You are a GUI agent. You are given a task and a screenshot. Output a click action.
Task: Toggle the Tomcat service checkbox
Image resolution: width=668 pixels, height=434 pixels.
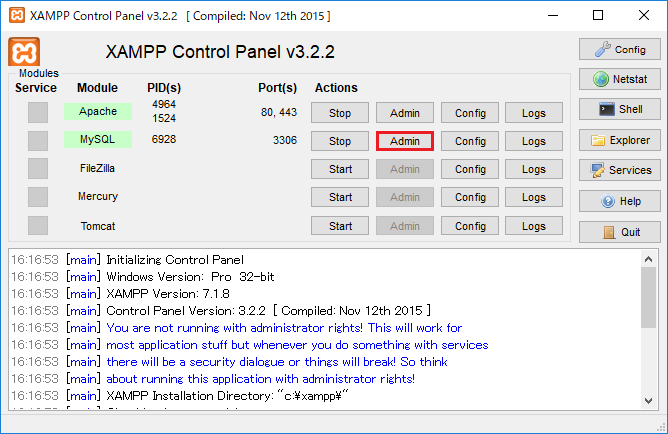[38, 225]
